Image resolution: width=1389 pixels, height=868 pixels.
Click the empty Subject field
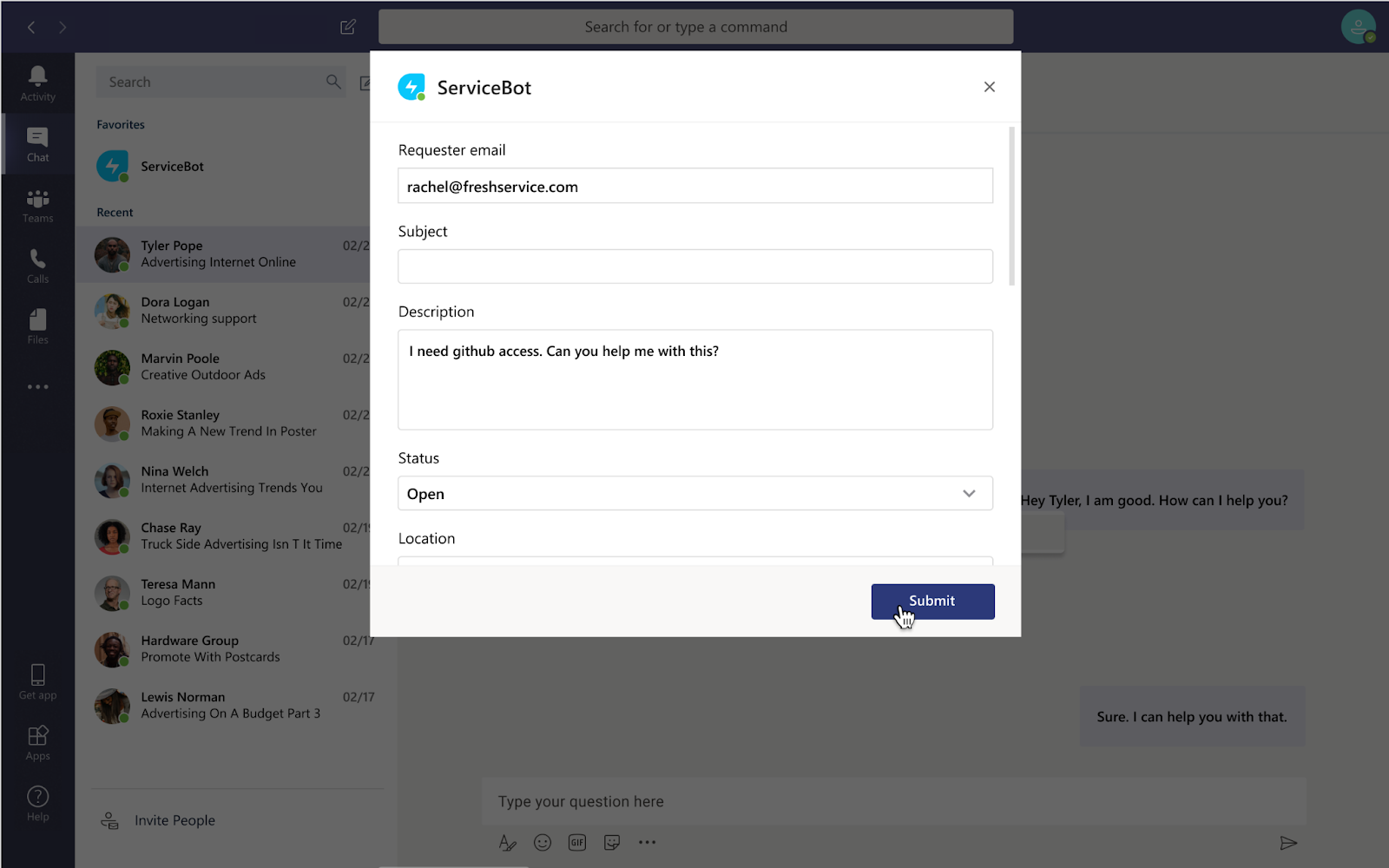coord(695,266)
